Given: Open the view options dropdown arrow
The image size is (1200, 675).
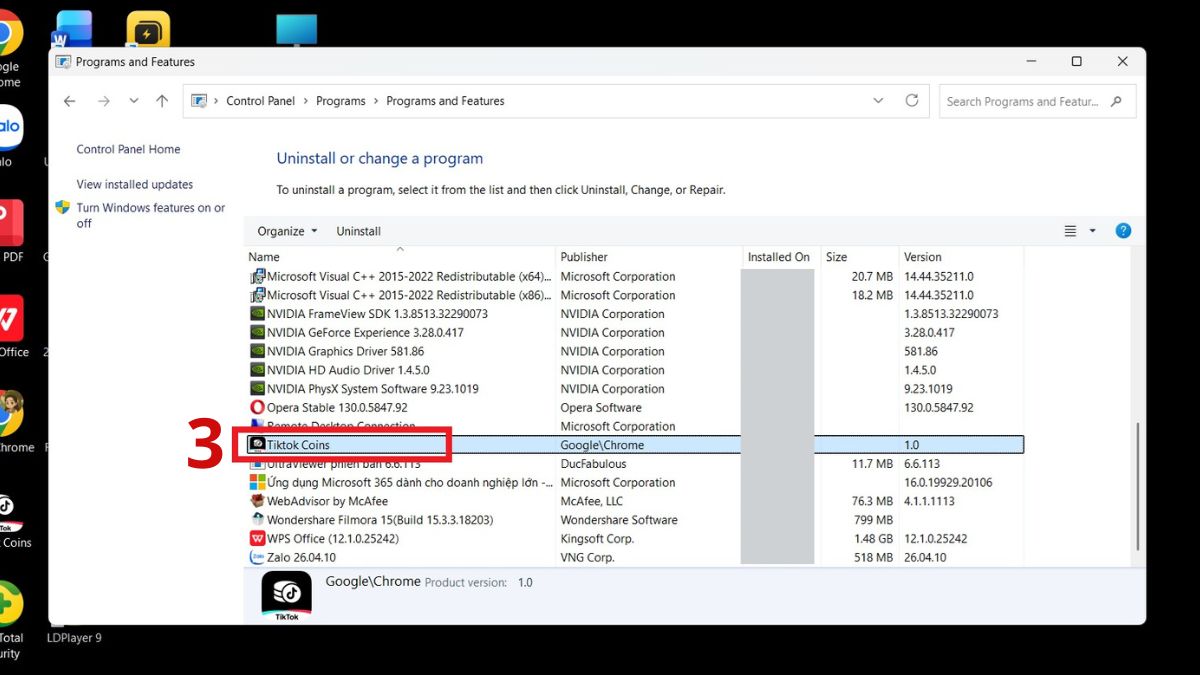Looking at the screenshot, I should tap(1092, 231).
